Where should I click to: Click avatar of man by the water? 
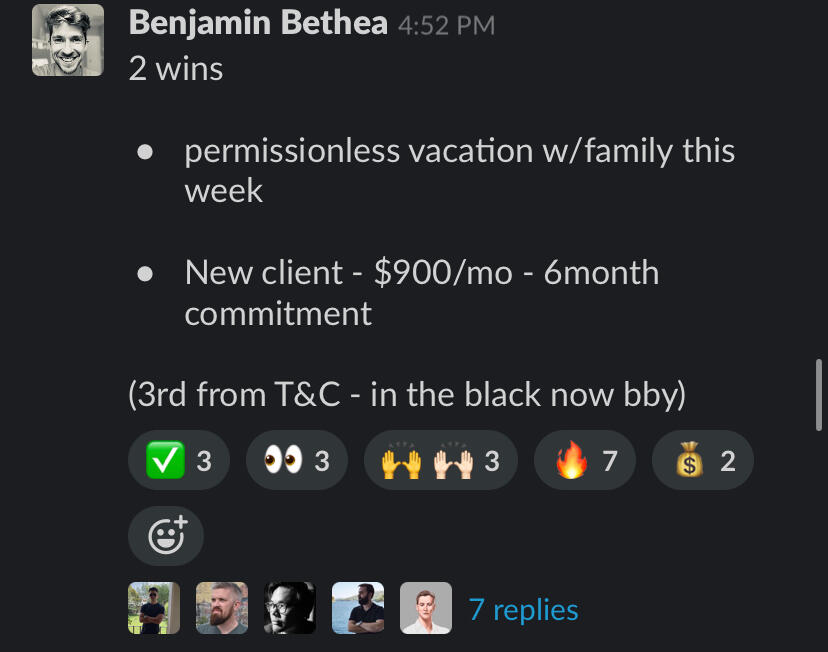(x=358, y=608)
